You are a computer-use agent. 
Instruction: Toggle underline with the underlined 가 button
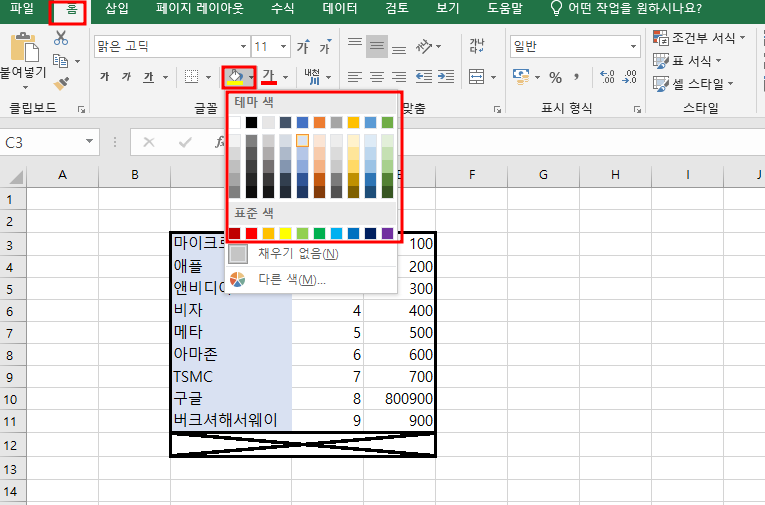(148, 77)
